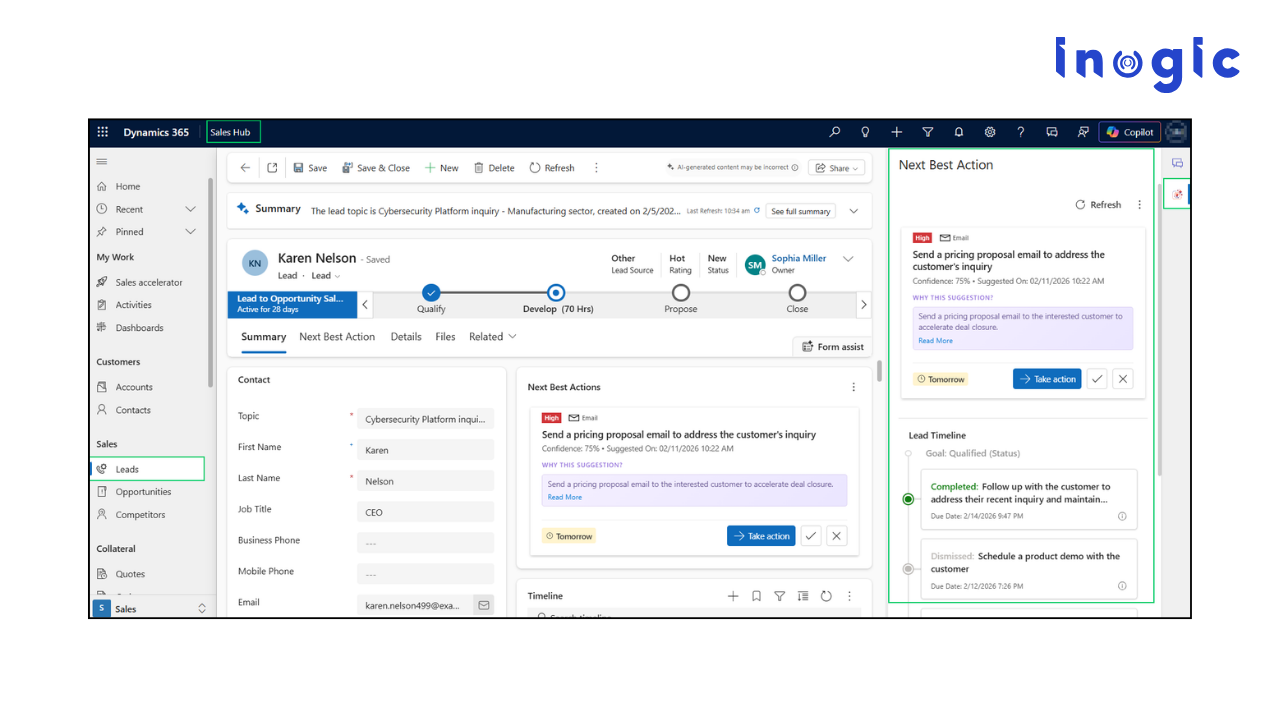This screenshot has width=1280, height=720.
Task: Open the settings gear in top bar
Action: point(990,132)
